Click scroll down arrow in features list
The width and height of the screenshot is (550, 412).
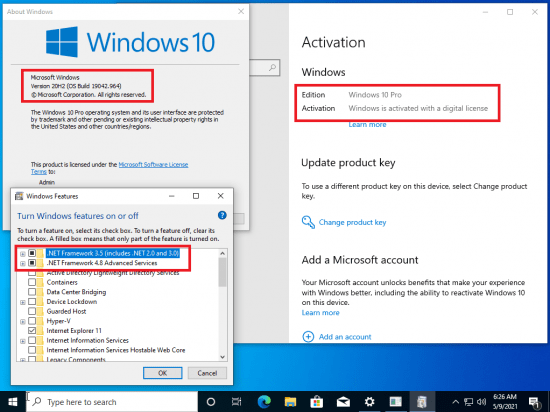(222, 357)
